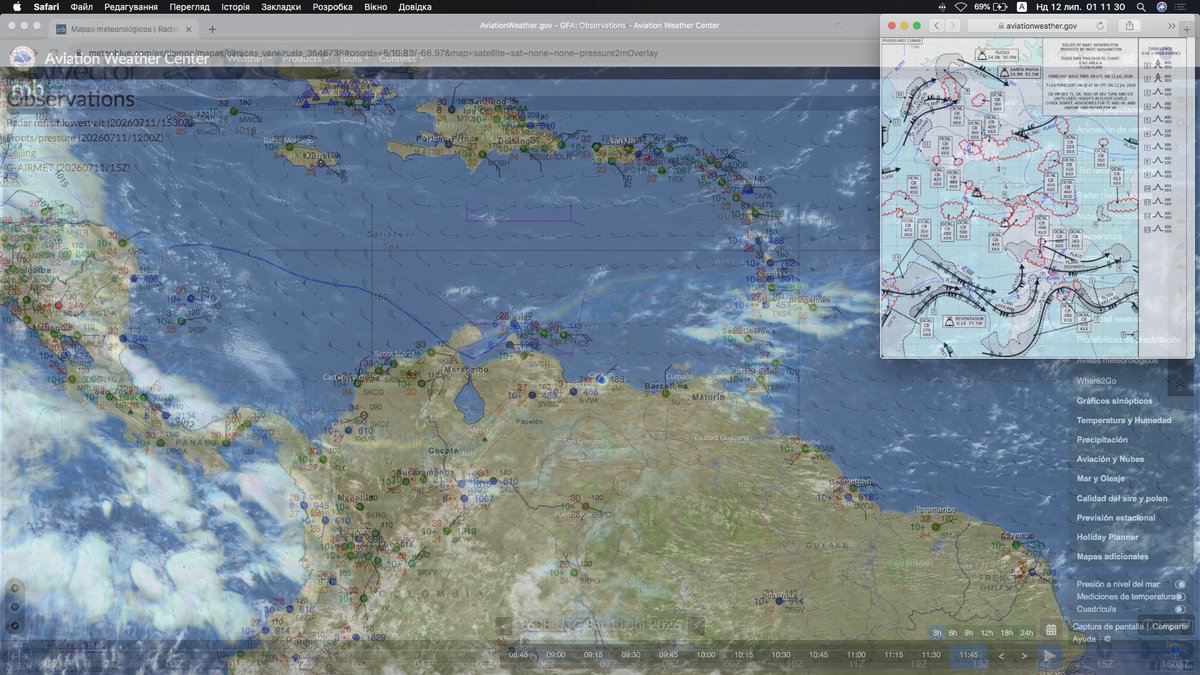Image resolution: width=1200 pixels, height=675 pixels.
Task: Reload page in small Safari window
Action: tap(1099, 25)
